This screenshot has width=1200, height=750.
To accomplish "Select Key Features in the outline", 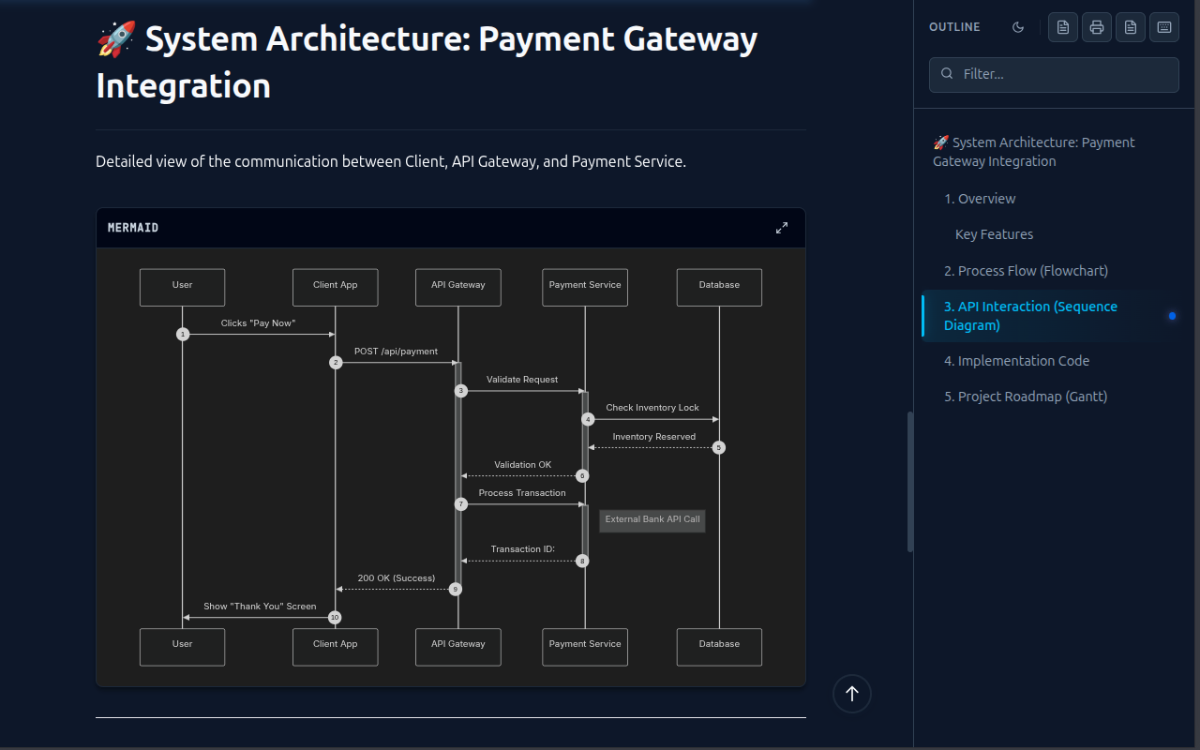I will 994,235.
